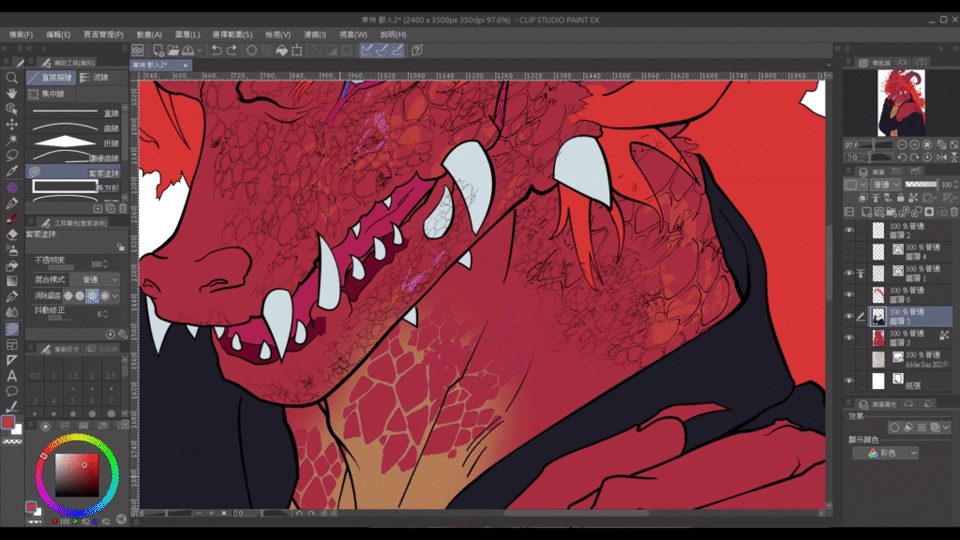
Task: Click Navigator zoom in plus icon
Action: (x=914, y=144)
